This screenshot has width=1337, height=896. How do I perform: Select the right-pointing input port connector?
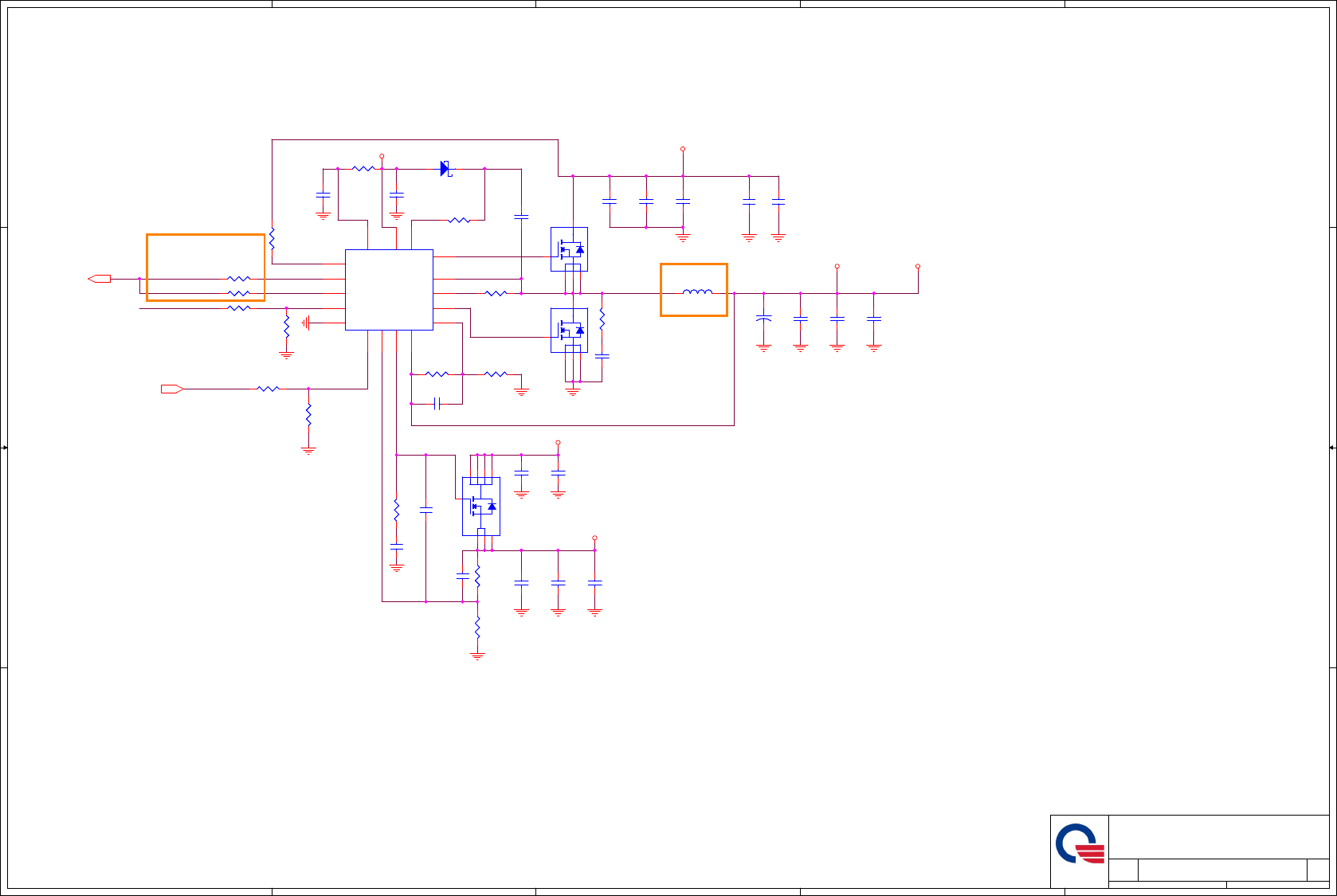tap(172, 389)
